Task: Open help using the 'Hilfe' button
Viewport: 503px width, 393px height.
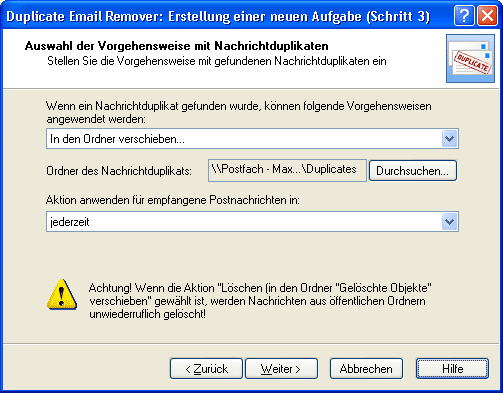Action: 452,369
